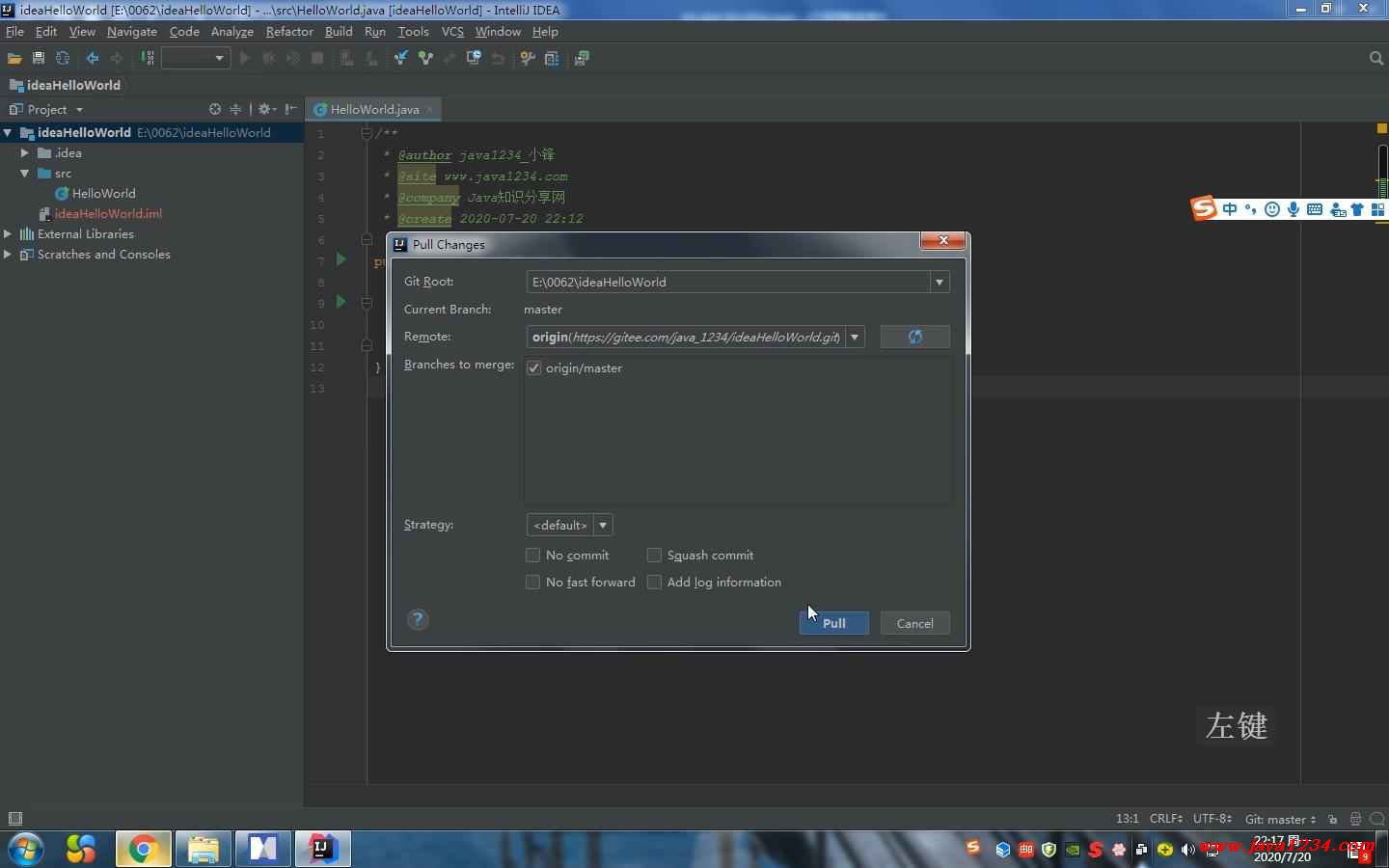
Task: Click the Back navigation arrow icon
Action: [93, 58]
